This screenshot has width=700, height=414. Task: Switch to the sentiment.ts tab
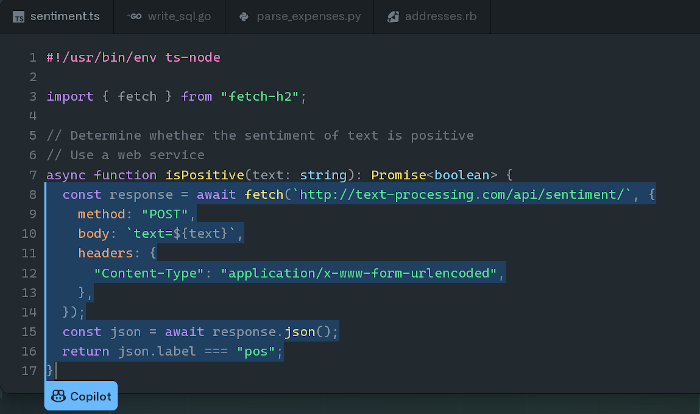point(56,17)
